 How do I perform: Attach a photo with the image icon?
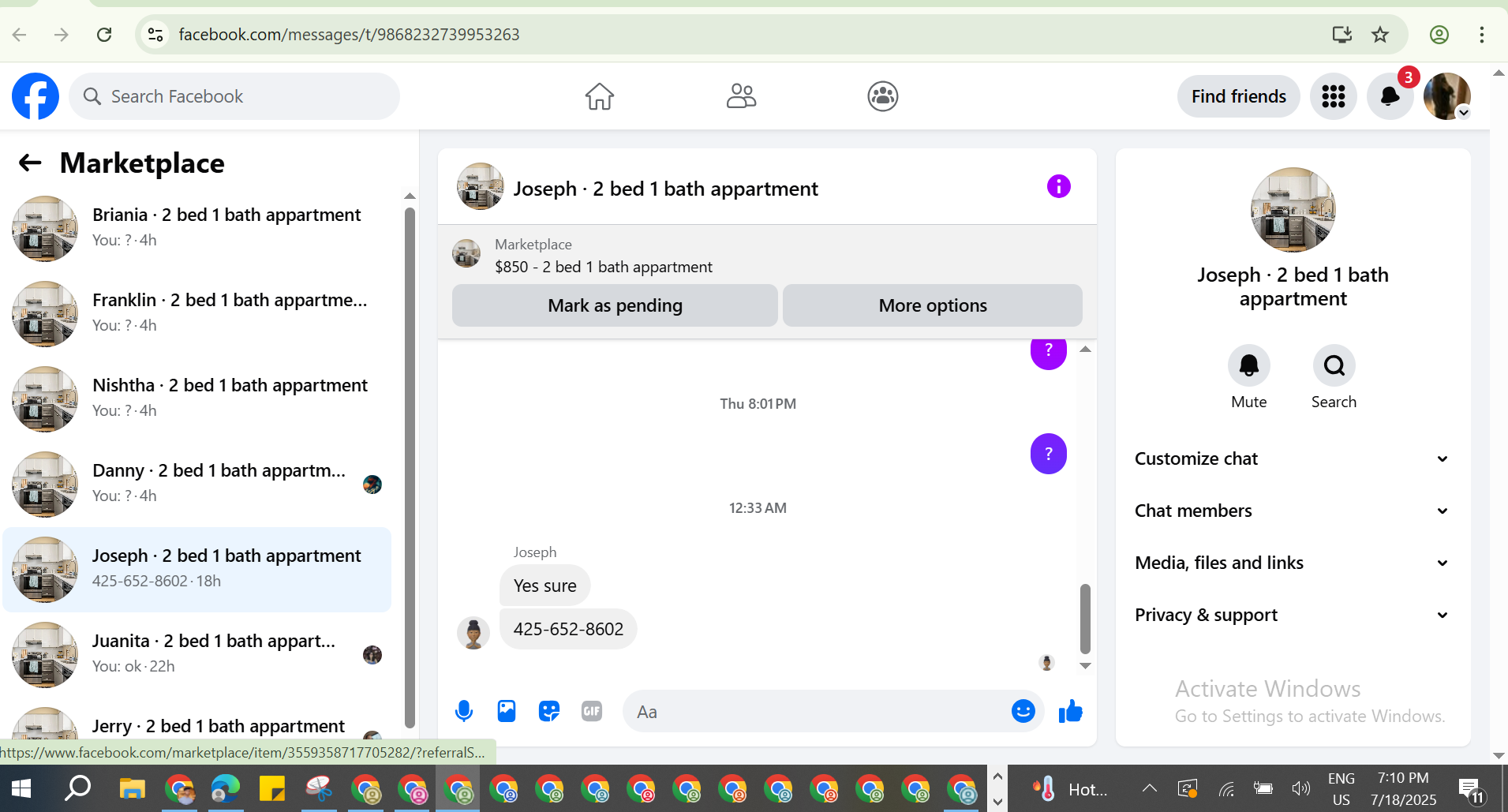pyautogui.click(x=507, y=712)
